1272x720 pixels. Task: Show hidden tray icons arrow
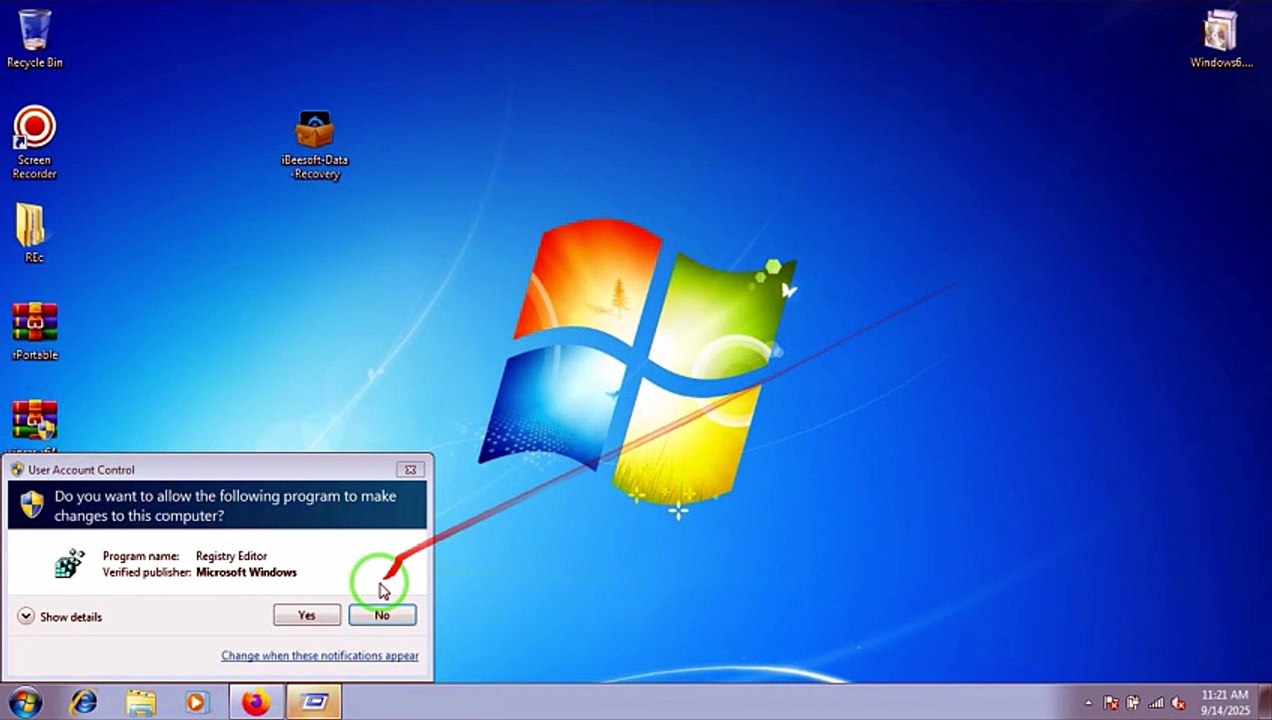[x=1088, y=703]
